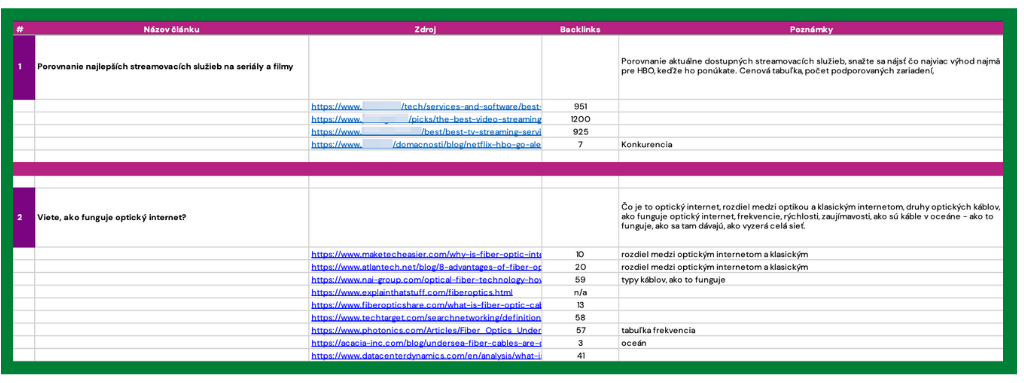Screen dimensions: 1024x383
Task: Open the best-tv-streaming-services link
Action: [426, 131]
